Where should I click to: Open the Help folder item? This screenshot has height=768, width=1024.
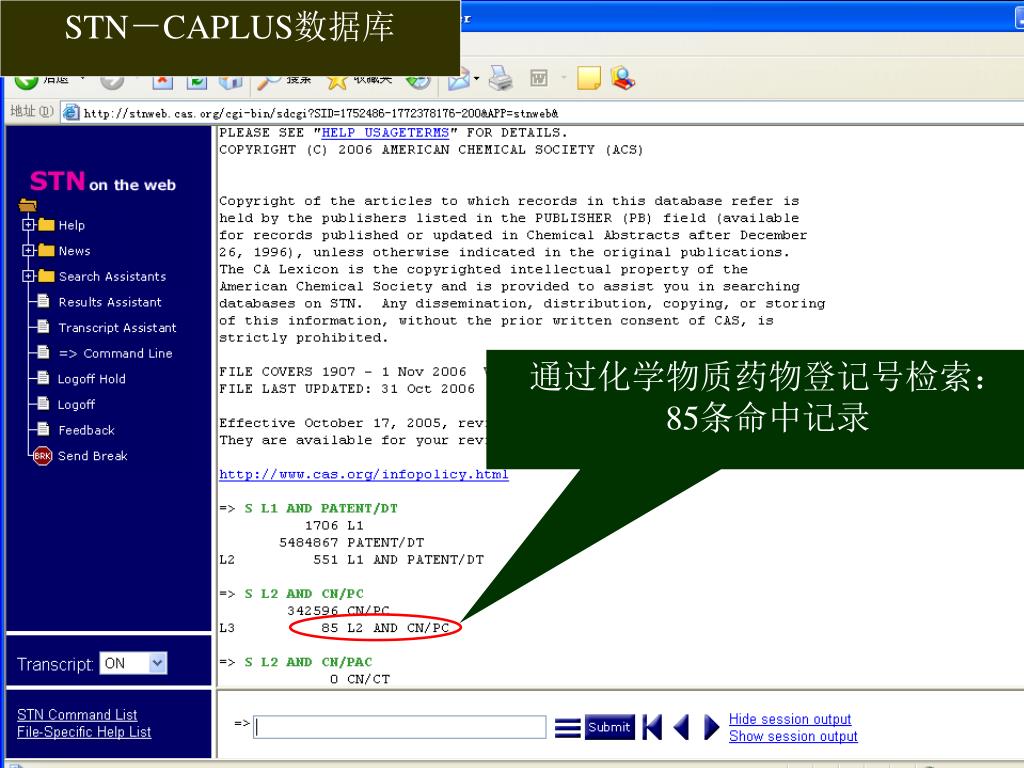[71, 225]
